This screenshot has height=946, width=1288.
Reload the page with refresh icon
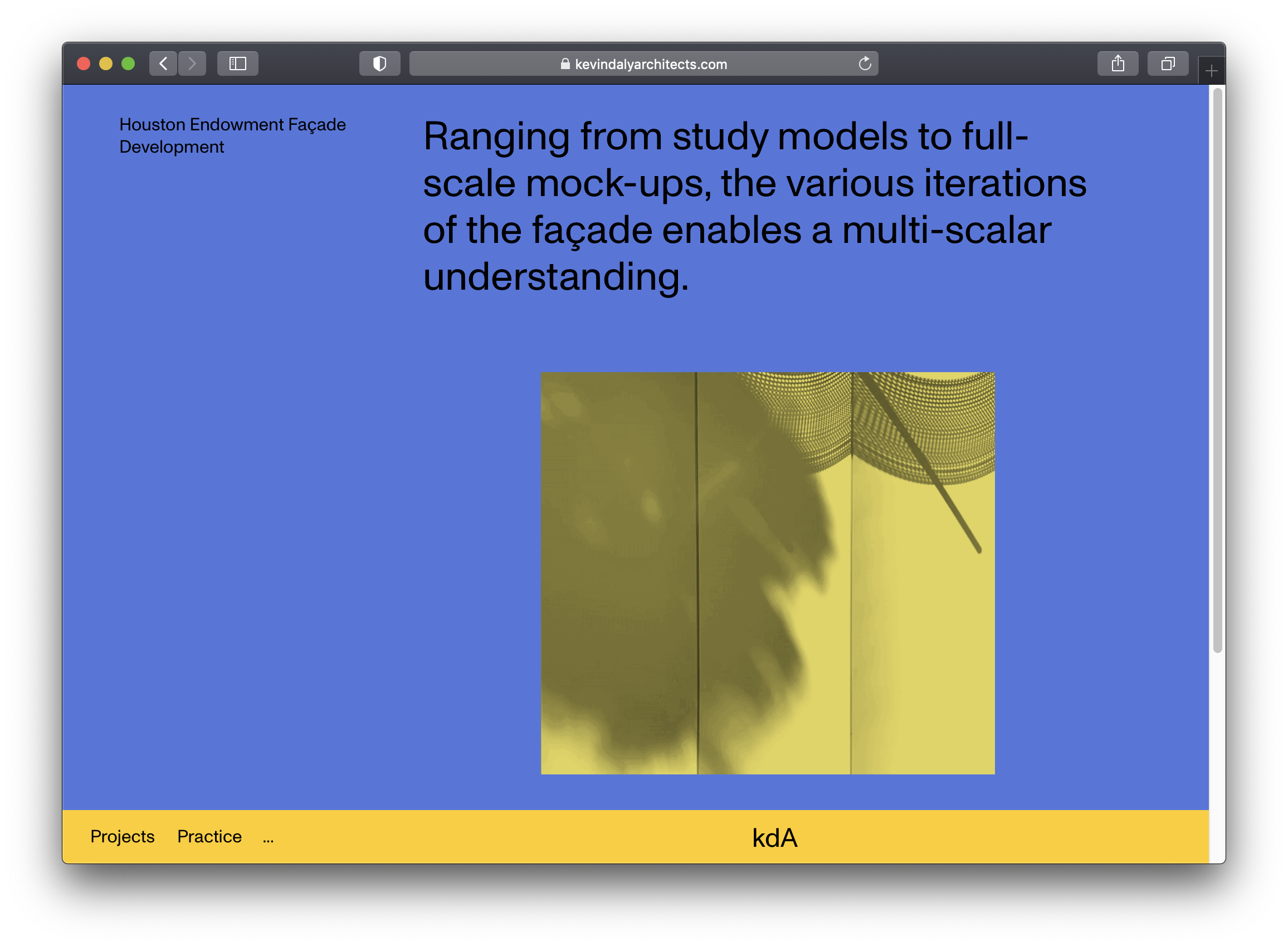pos(865,64)
